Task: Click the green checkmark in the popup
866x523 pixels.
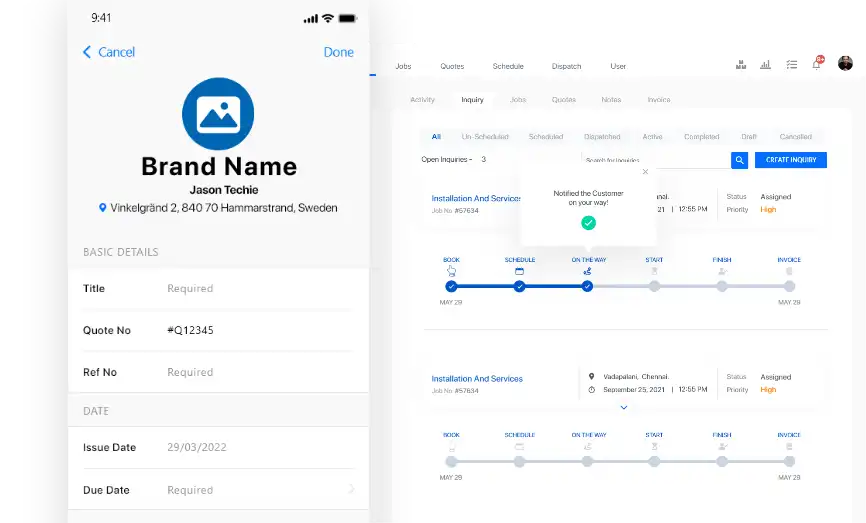Action: point(588,223)
